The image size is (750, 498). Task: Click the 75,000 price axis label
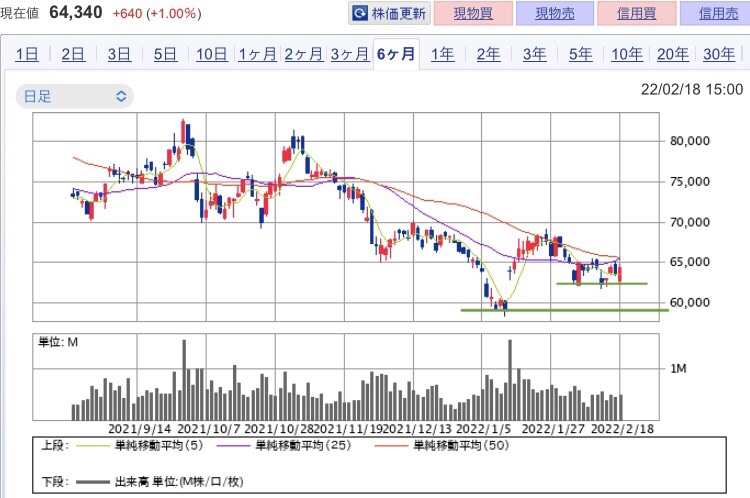[690, 182]
